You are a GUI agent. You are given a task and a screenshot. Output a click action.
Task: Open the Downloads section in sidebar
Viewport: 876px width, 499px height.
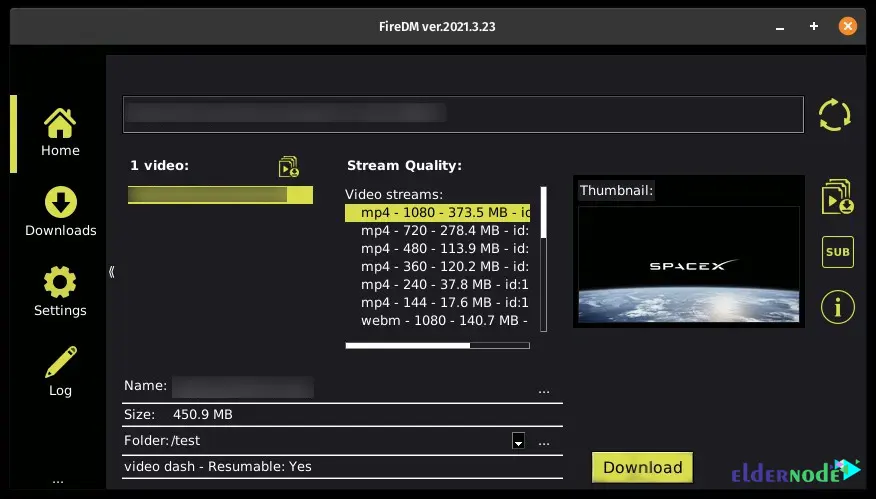tap(60, 212)
